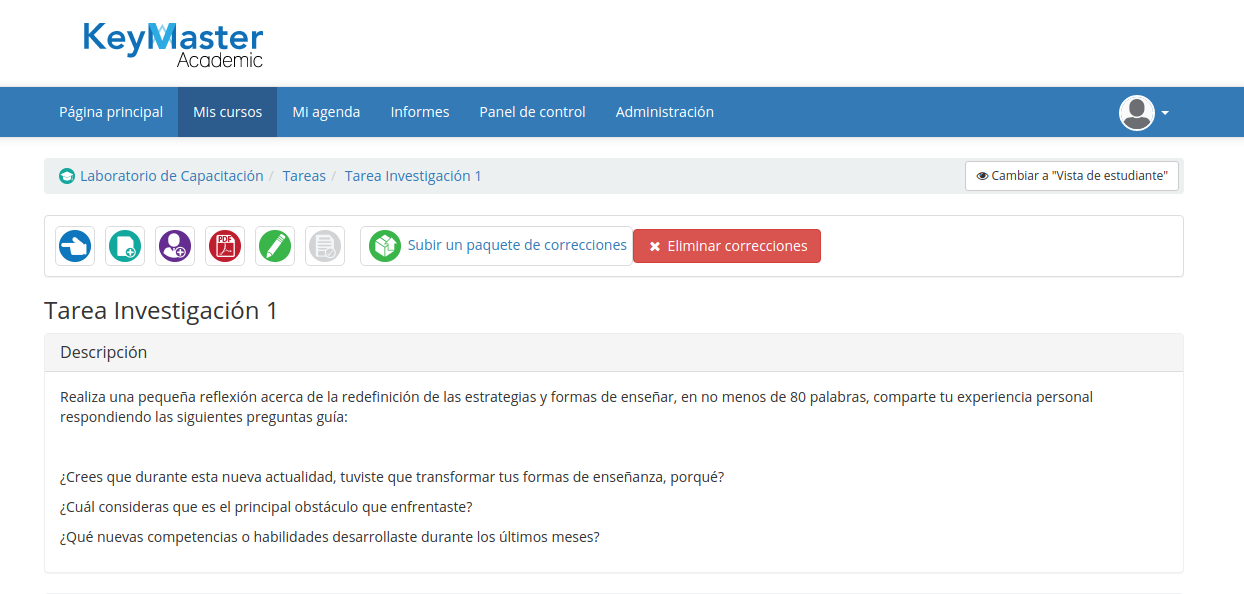Click the green package box icon
This screenshot has height=594, width=1244.
point(385,246)
